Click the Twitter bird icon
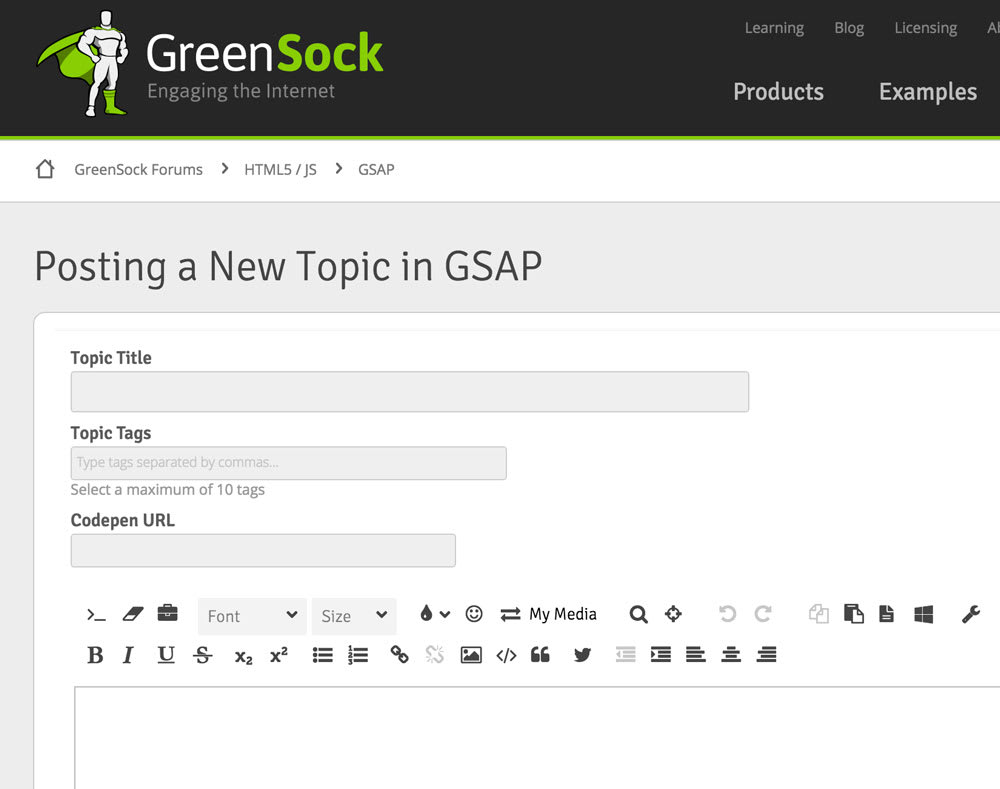Screen dimensions: 1000x789 point(582,655)
